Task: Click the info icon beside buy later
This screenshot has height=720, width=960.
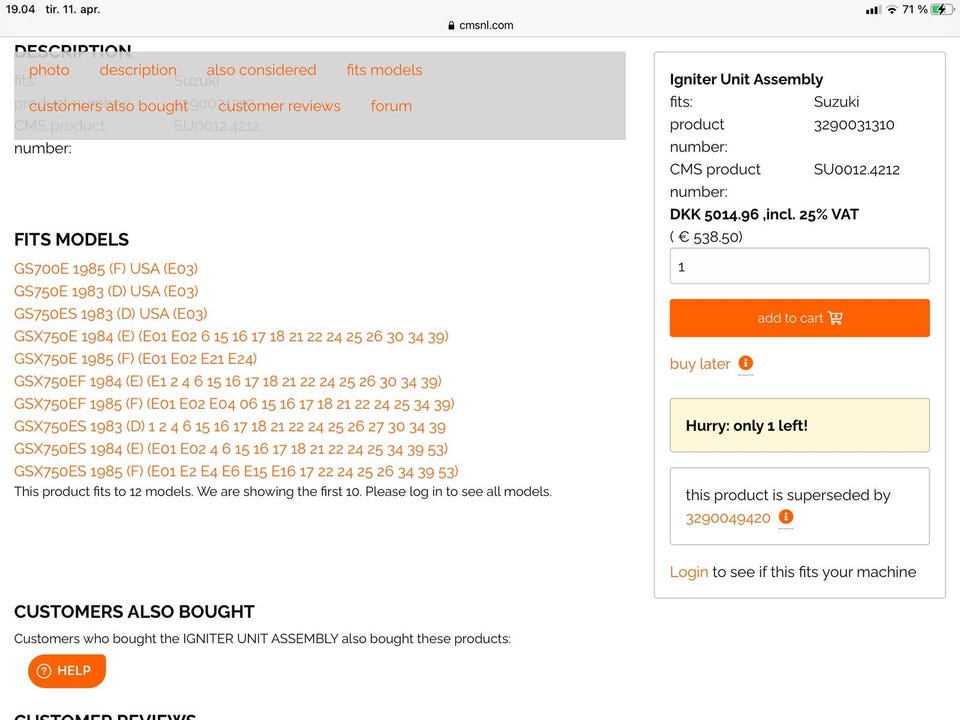Action: point(746,364)
